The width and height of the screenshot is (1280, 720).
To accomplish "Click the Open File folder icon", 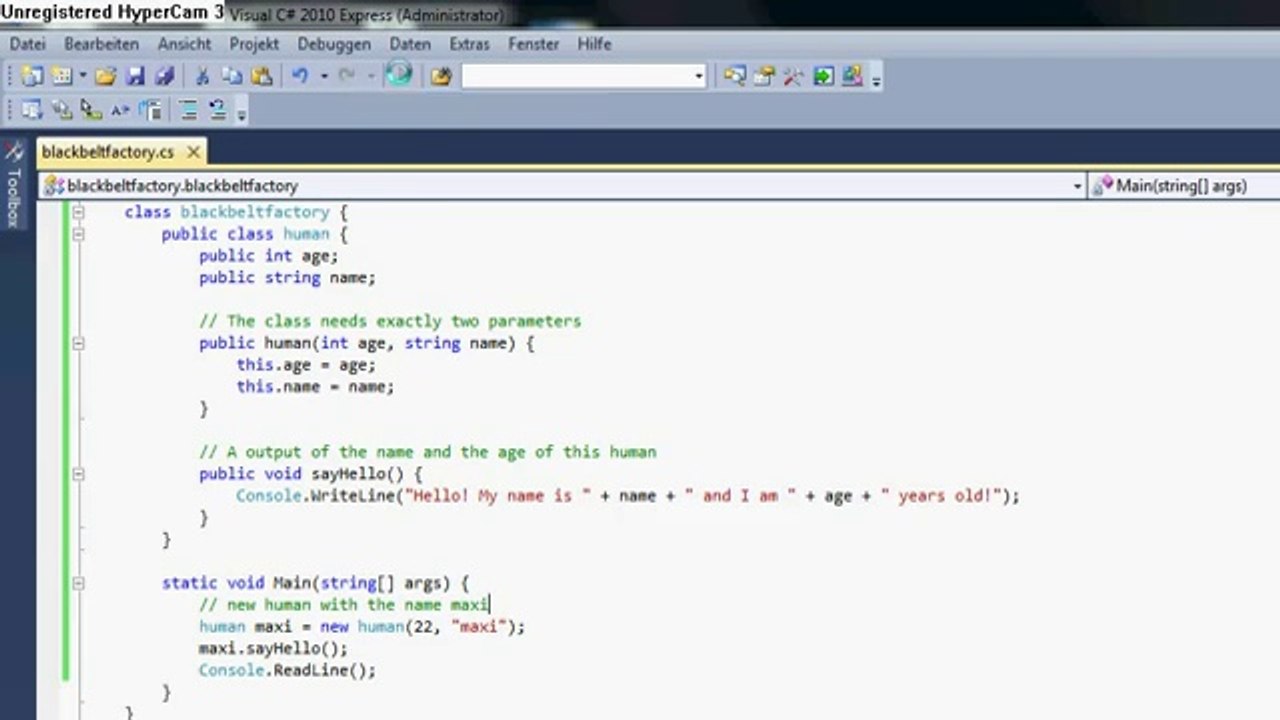I will pos(106,76).
